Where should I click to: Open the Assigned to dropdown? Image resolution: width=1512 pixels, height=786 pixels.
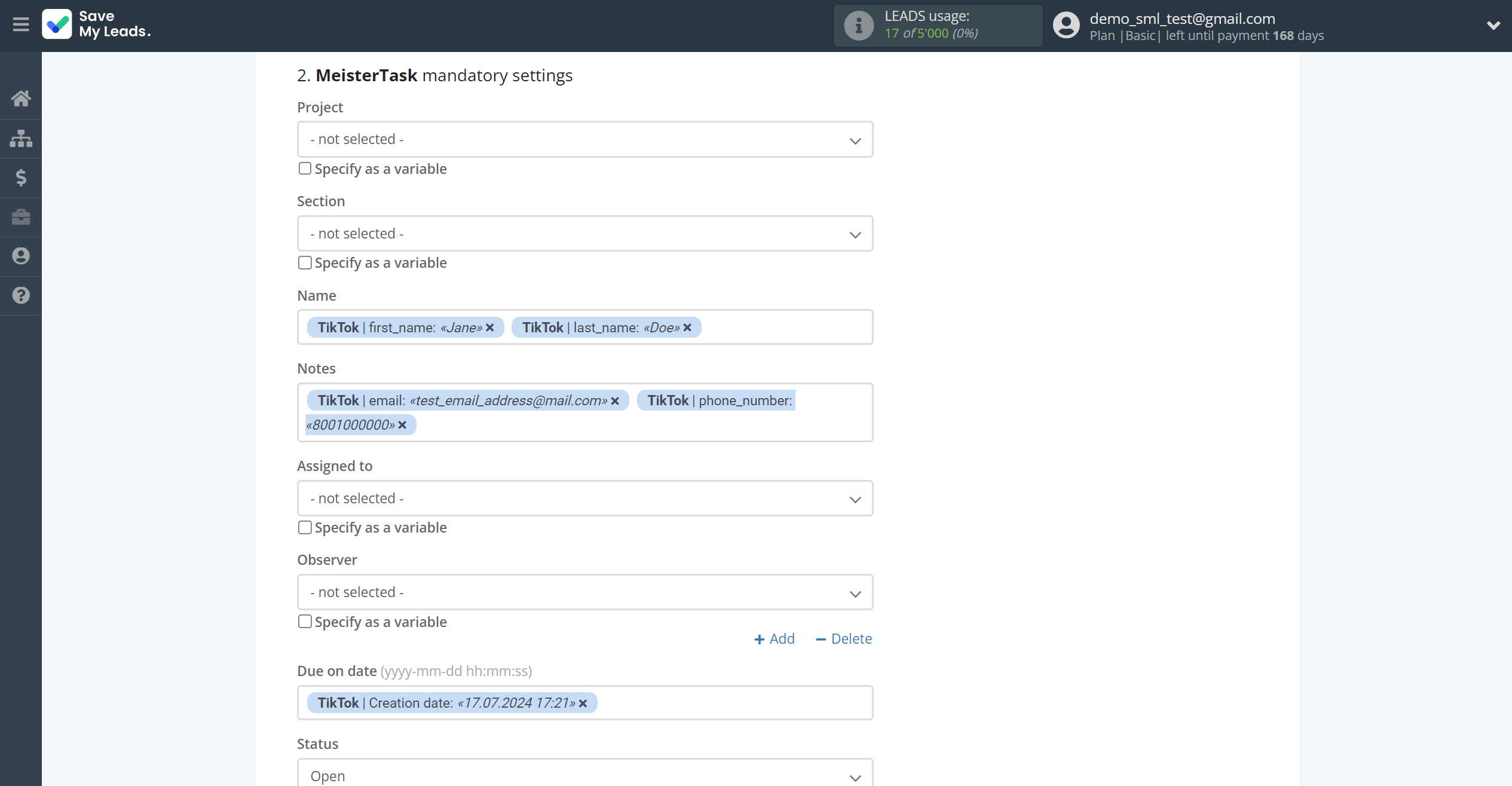[x=585, y=498]
